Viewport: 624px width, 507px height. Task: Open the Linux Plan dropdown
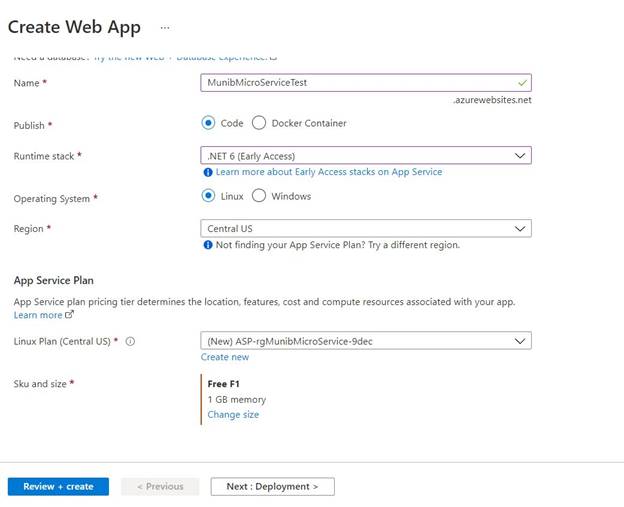point(366,341)
